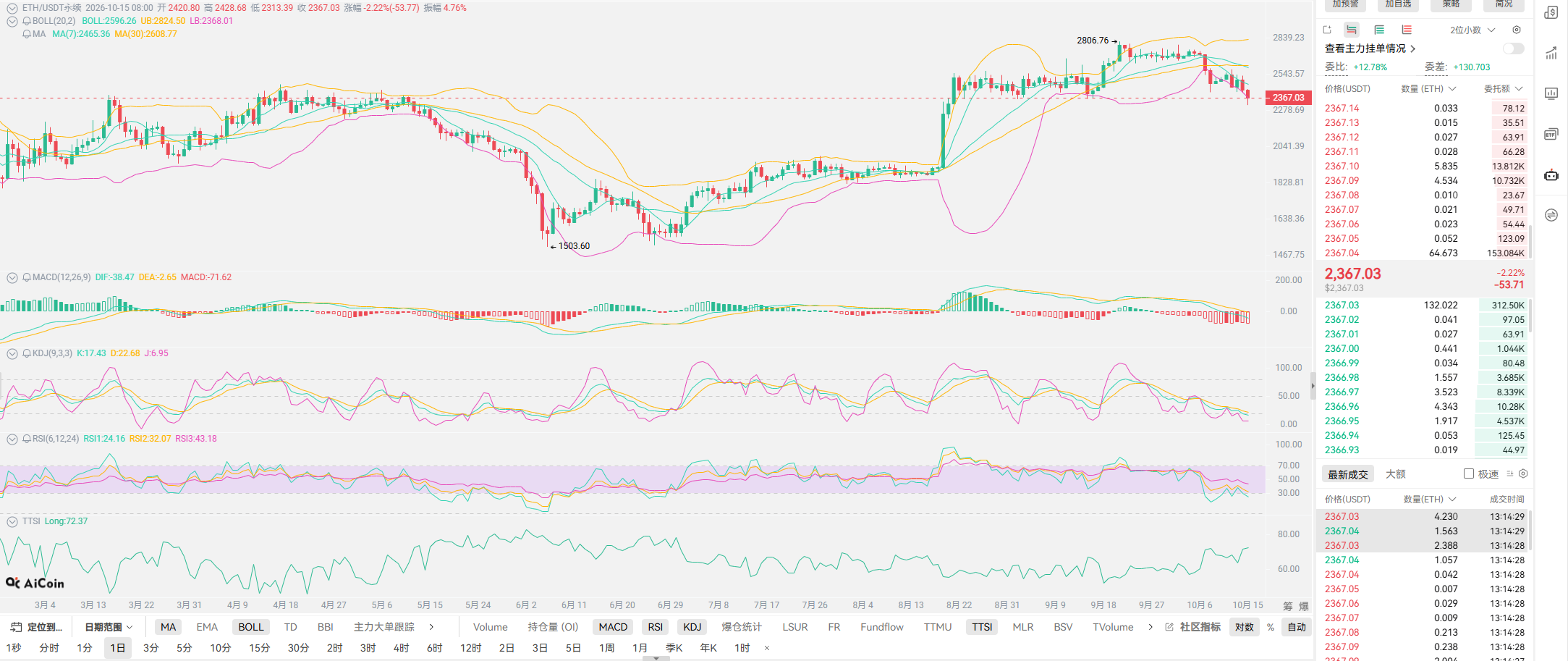Open order book settings hexagon icon
This screenshot has height=661, width=1568.
[x=1517, y=30]
